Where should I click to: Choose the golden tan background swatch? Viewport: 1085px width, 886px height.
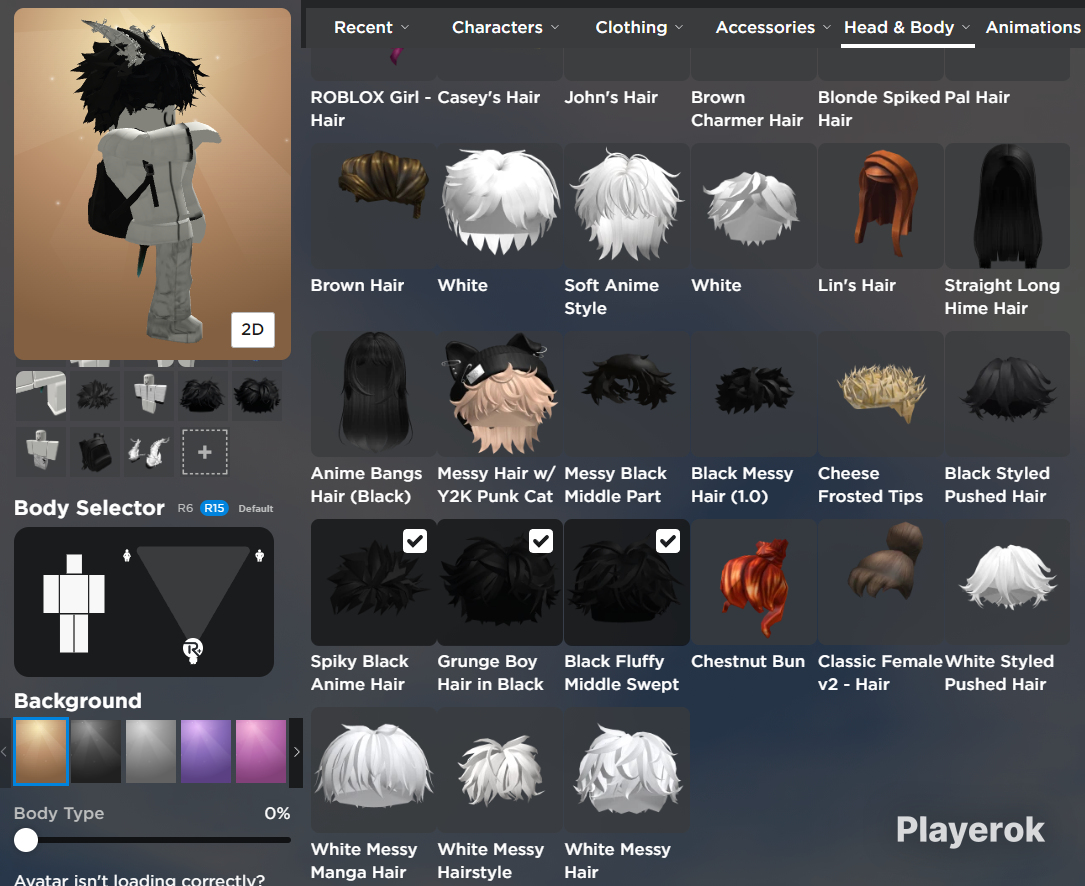click(x=41, y=751)
